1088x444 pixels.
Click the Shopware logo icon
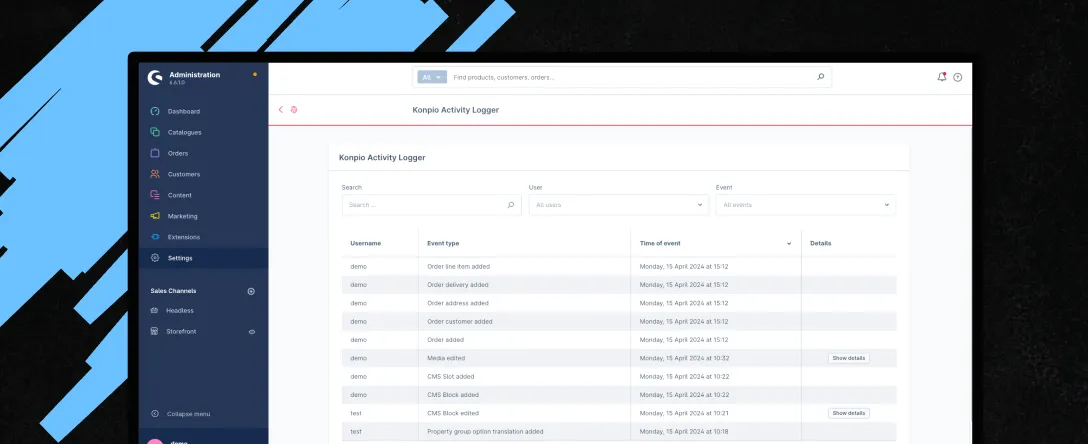click(x=154, y=78)
